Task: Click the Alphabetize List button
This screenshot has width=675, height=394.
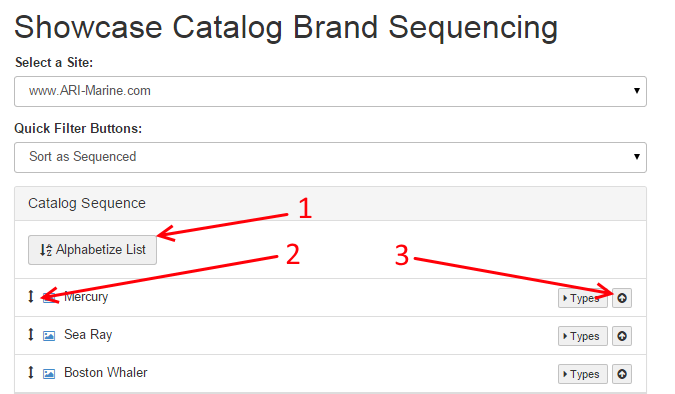Action: pyautogui.click(x=93, y=250)
